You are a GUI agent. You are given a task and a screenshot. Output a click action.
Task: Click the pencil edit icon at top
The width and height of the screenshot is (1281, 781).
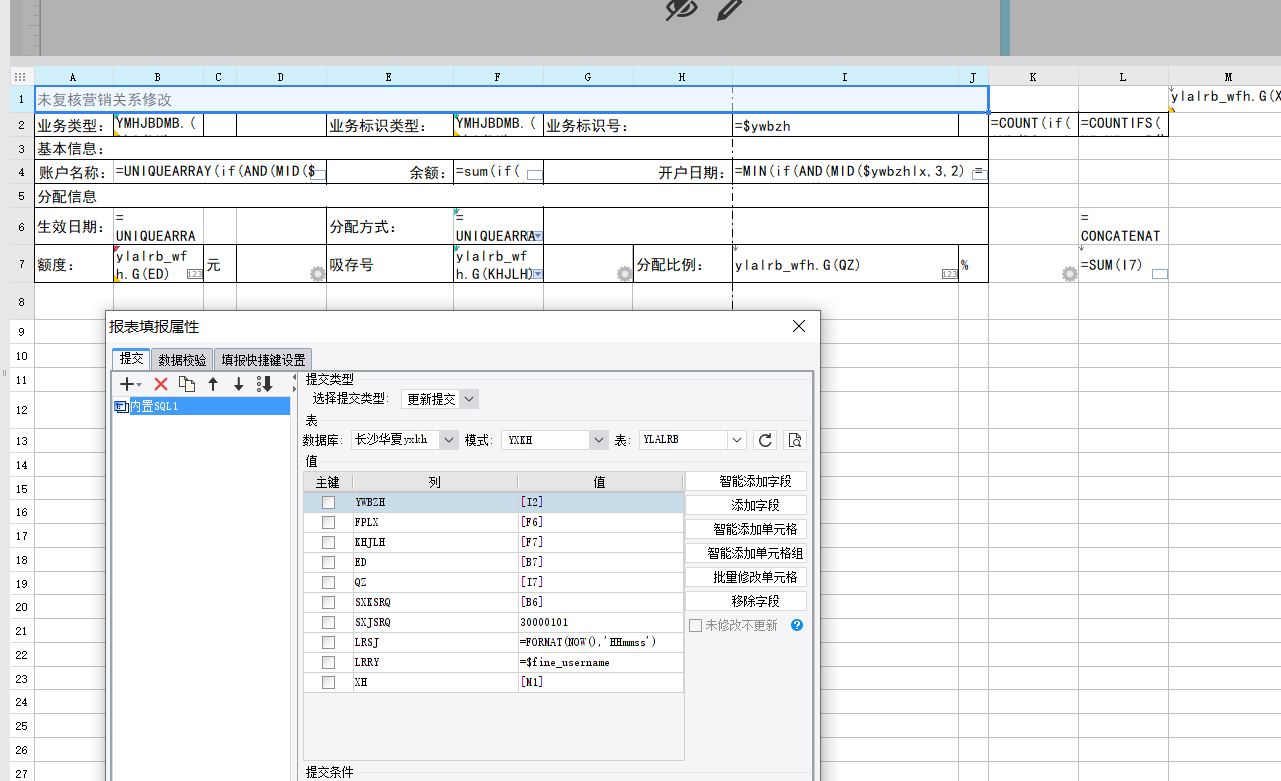pos(730,9)
